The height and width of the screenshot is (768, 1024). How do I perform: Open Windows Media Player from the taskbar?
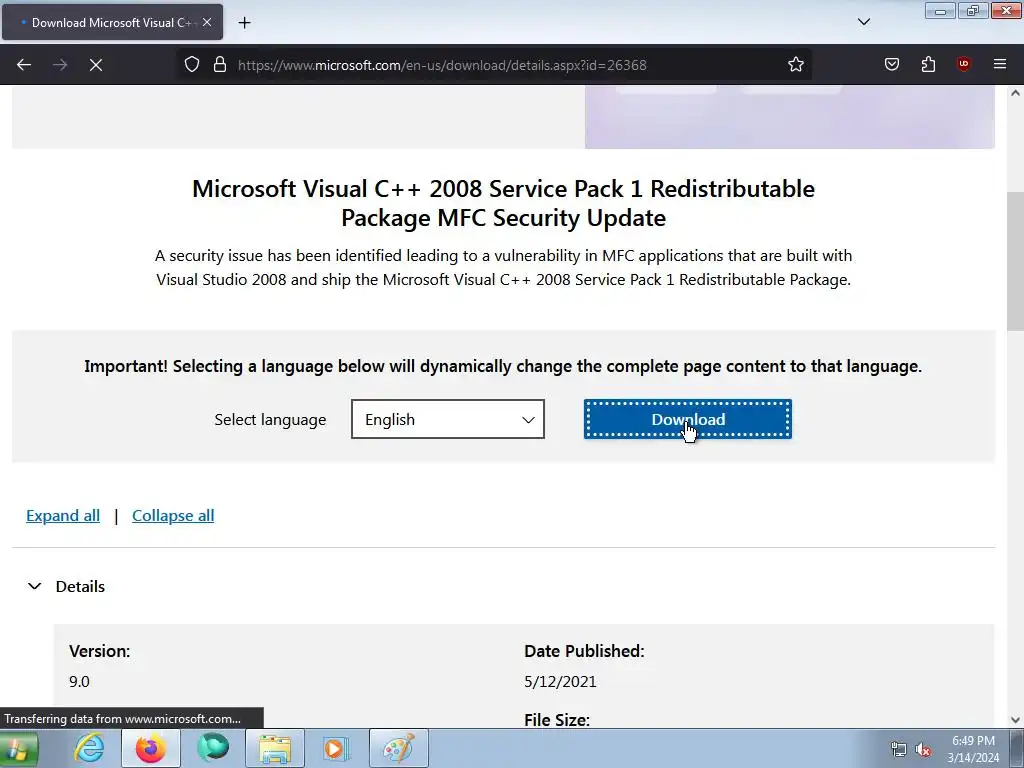click(x=337, y=748)
